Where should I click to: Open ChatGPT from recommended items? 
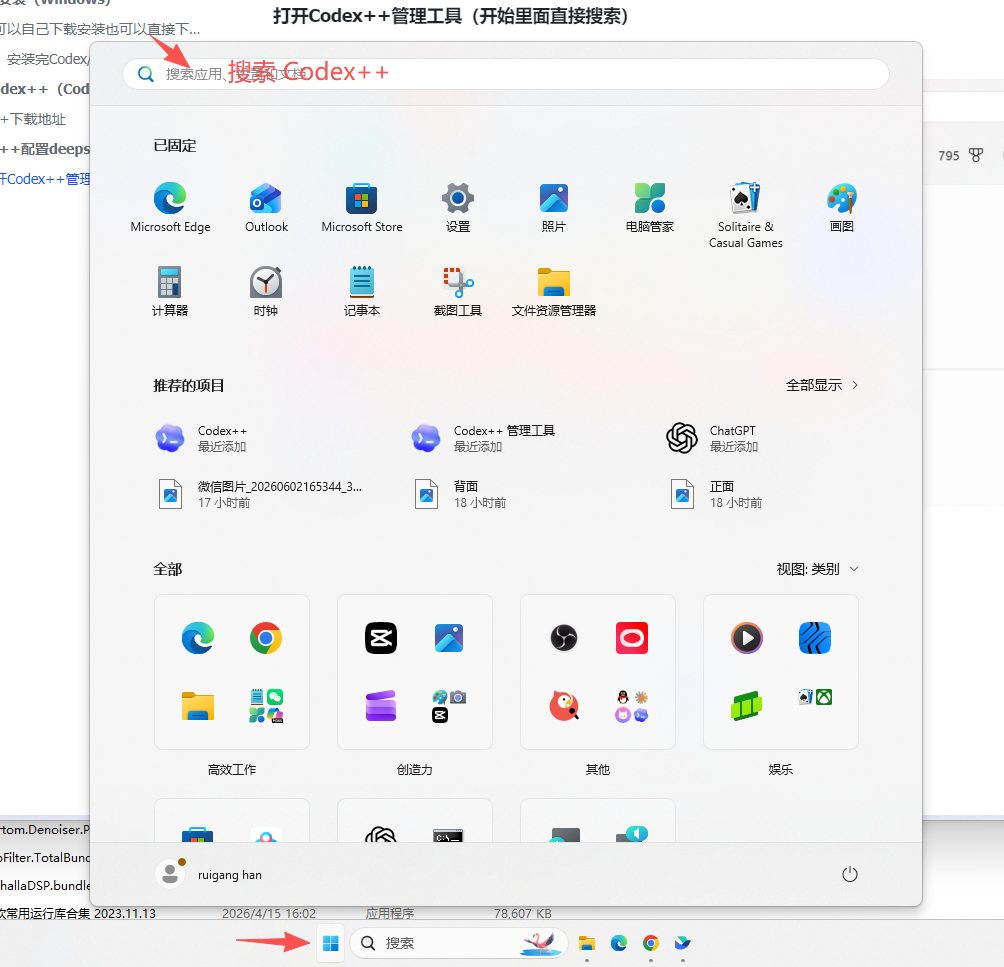712,439
